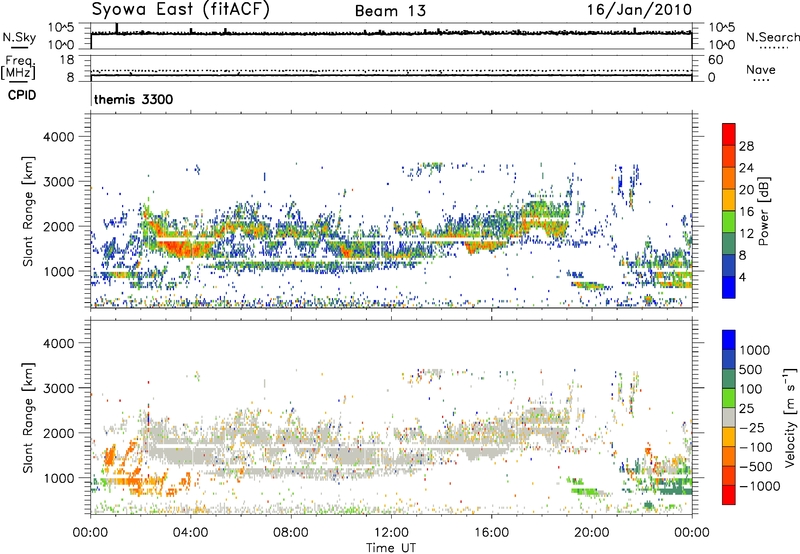Click the 'CPID' label

pos(22,95)
